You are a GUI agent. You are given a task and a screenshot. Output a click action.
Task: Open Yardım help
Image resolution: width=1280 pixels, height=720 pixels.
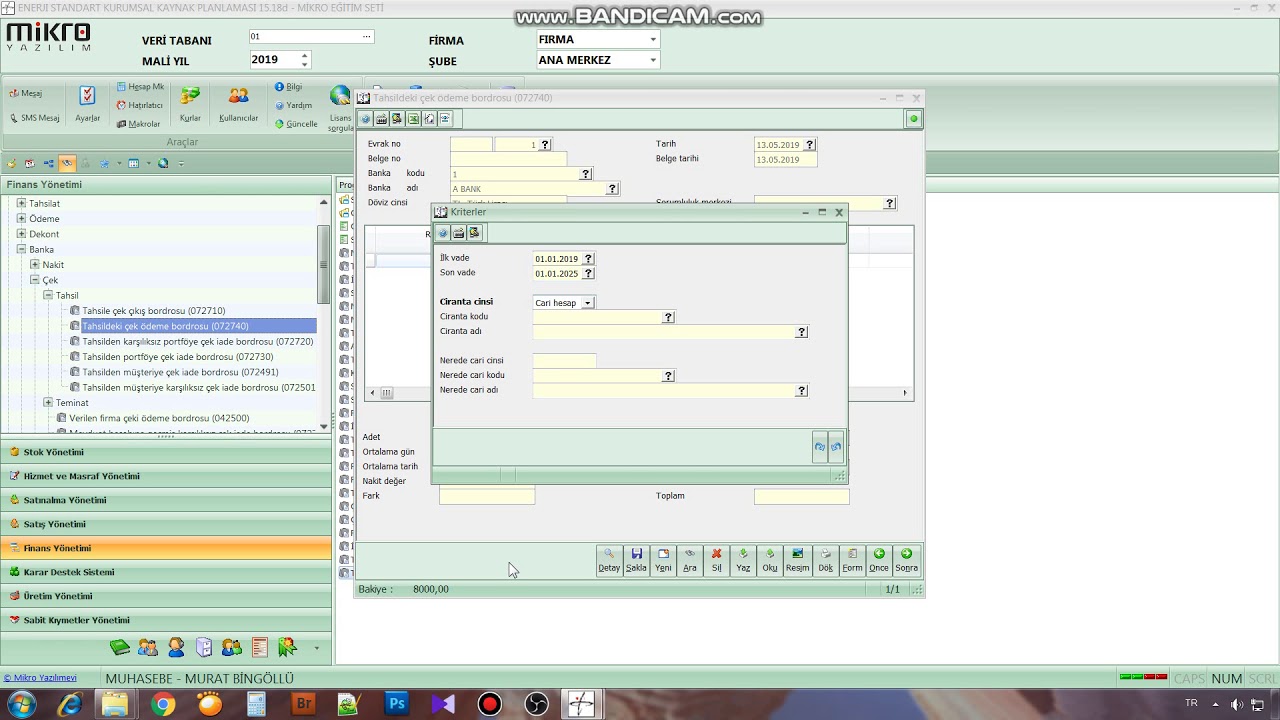point(293,105)
